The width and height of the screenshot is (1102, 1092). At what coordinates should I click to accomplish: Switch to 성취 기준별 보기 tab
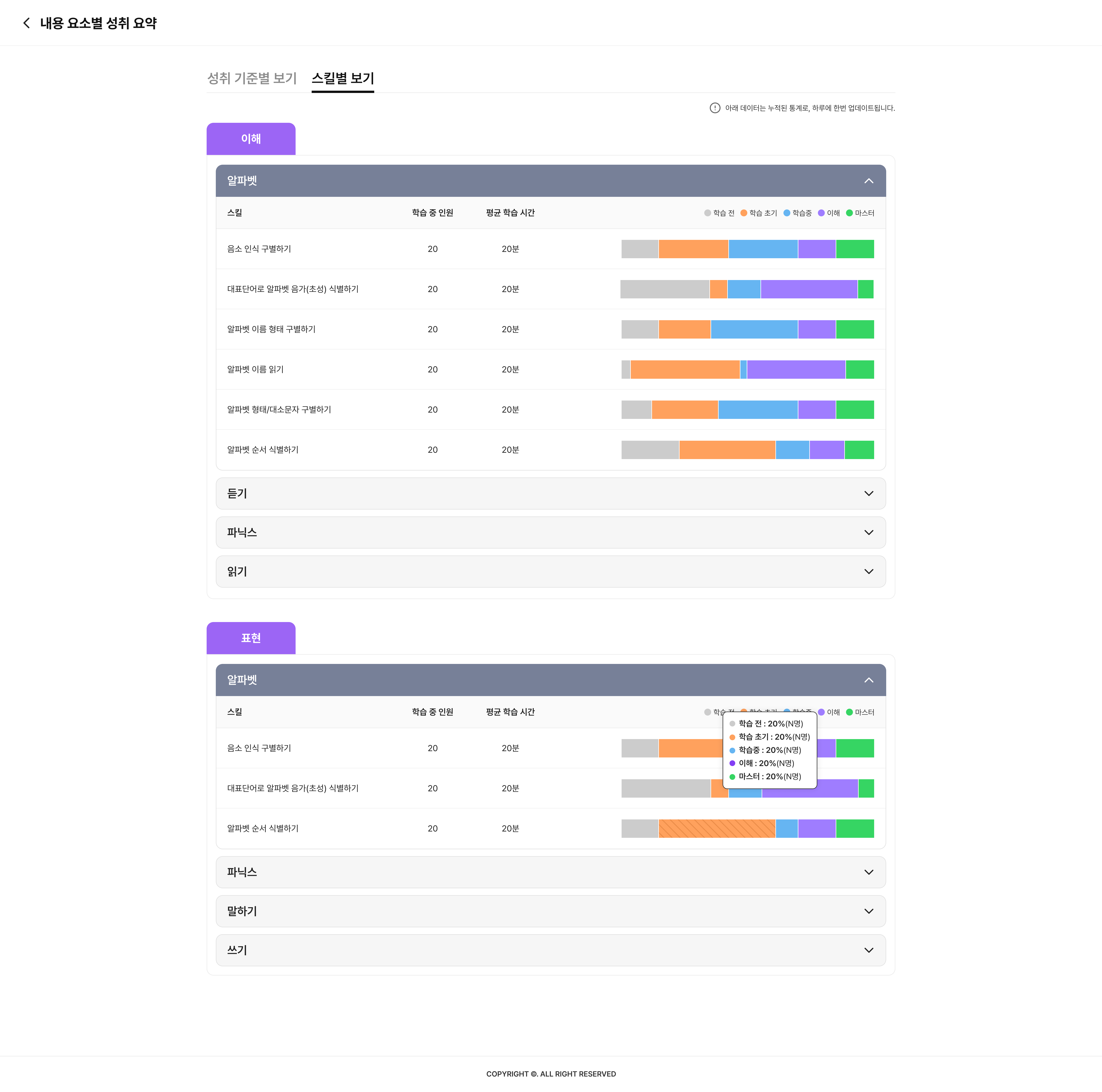[x=252, y=78]
